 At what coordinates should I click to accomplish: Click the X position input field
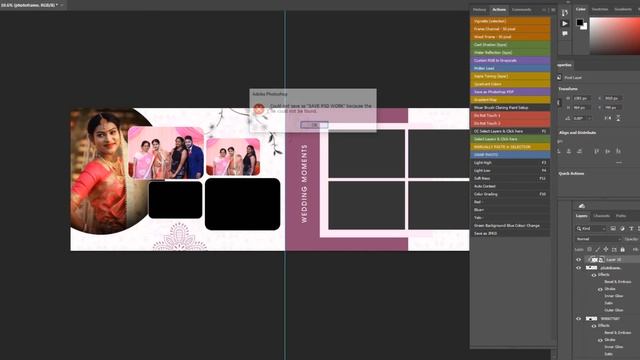613,98
